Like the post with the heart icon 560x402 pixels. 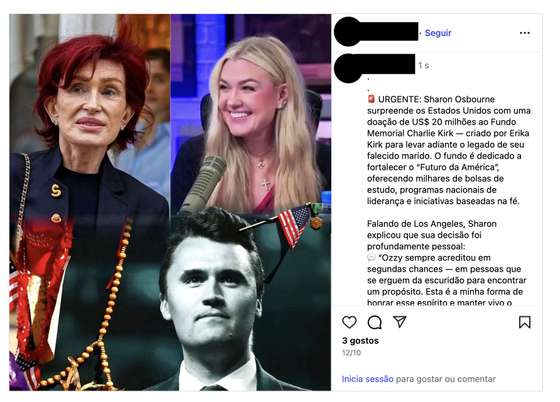(349, 322)
